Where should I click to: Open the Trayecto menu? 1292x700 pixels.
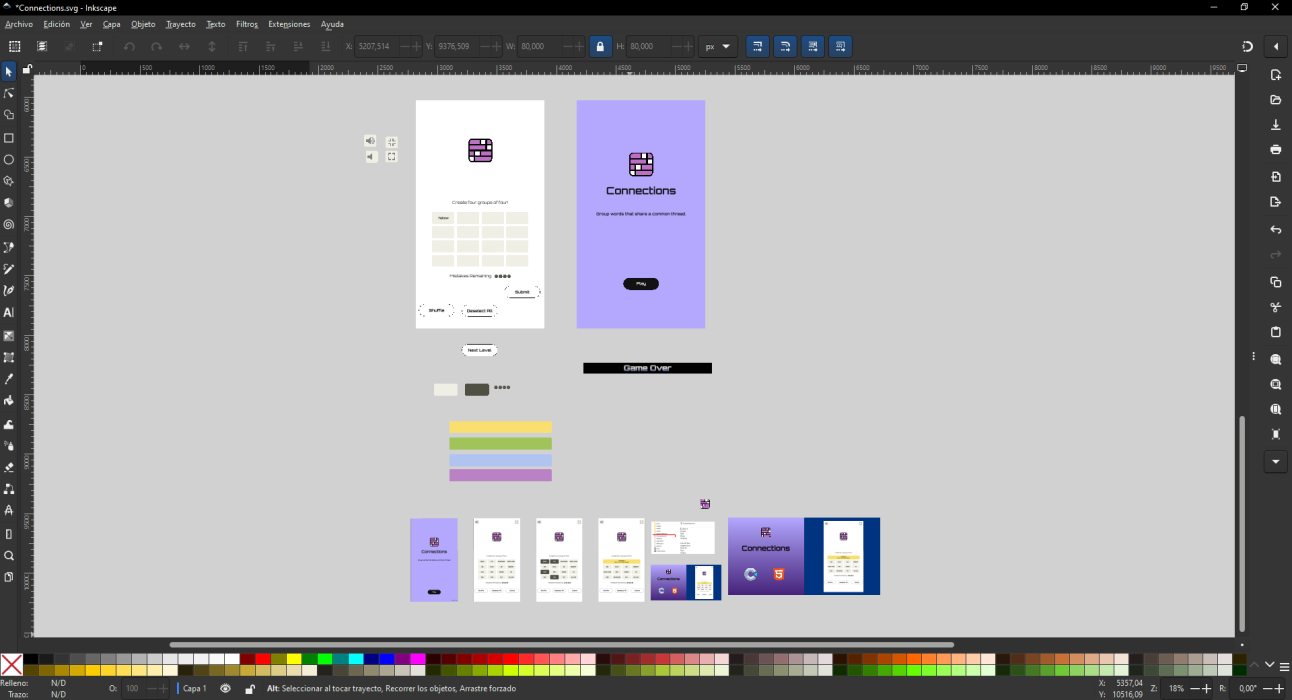[181, 24]
